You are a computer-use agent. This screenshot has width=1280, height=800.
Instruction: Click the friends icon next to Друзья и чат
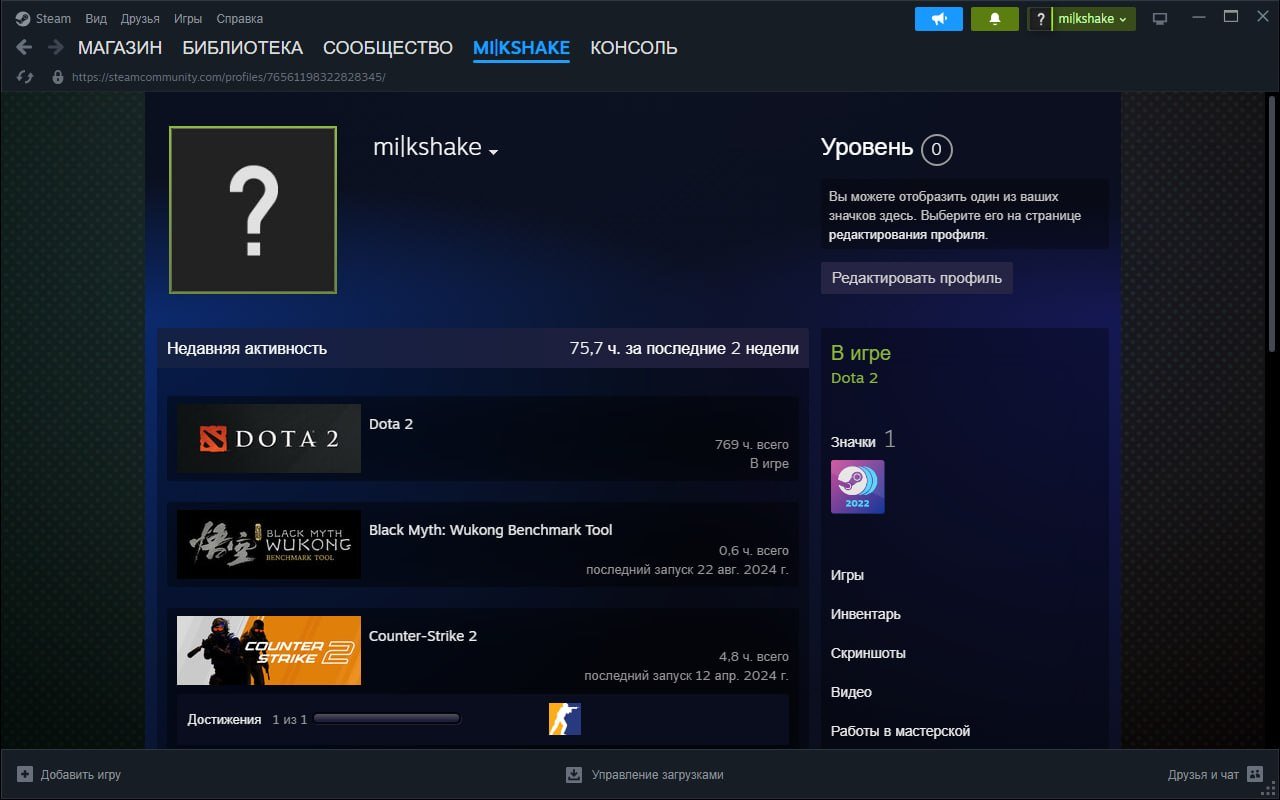(x=1254, y=774)
